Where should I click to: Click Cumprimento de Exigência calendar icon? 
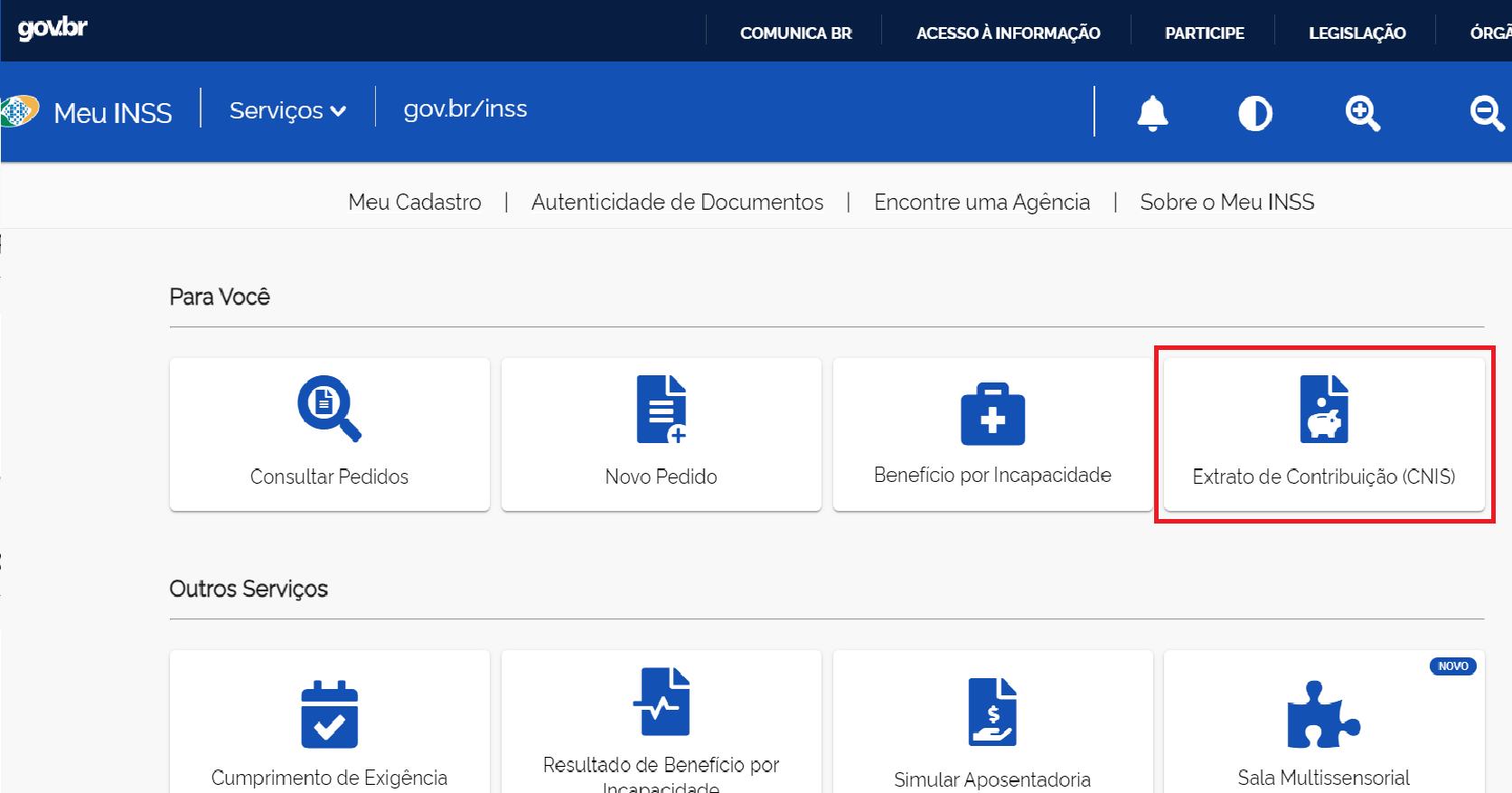point(330,714)
